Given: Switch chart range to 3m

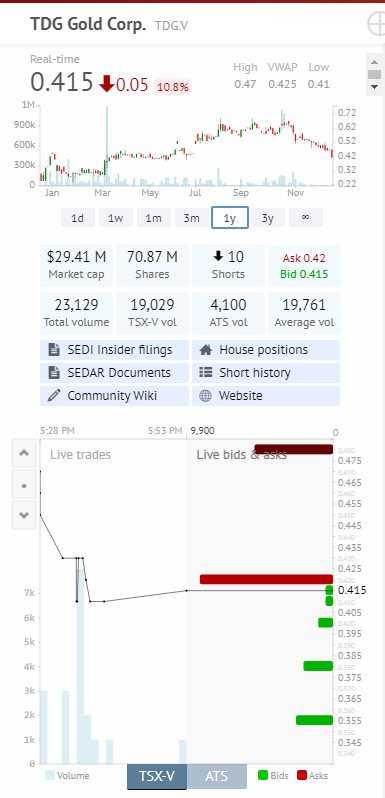Looking at the screenshot, I should pos(191,218).
